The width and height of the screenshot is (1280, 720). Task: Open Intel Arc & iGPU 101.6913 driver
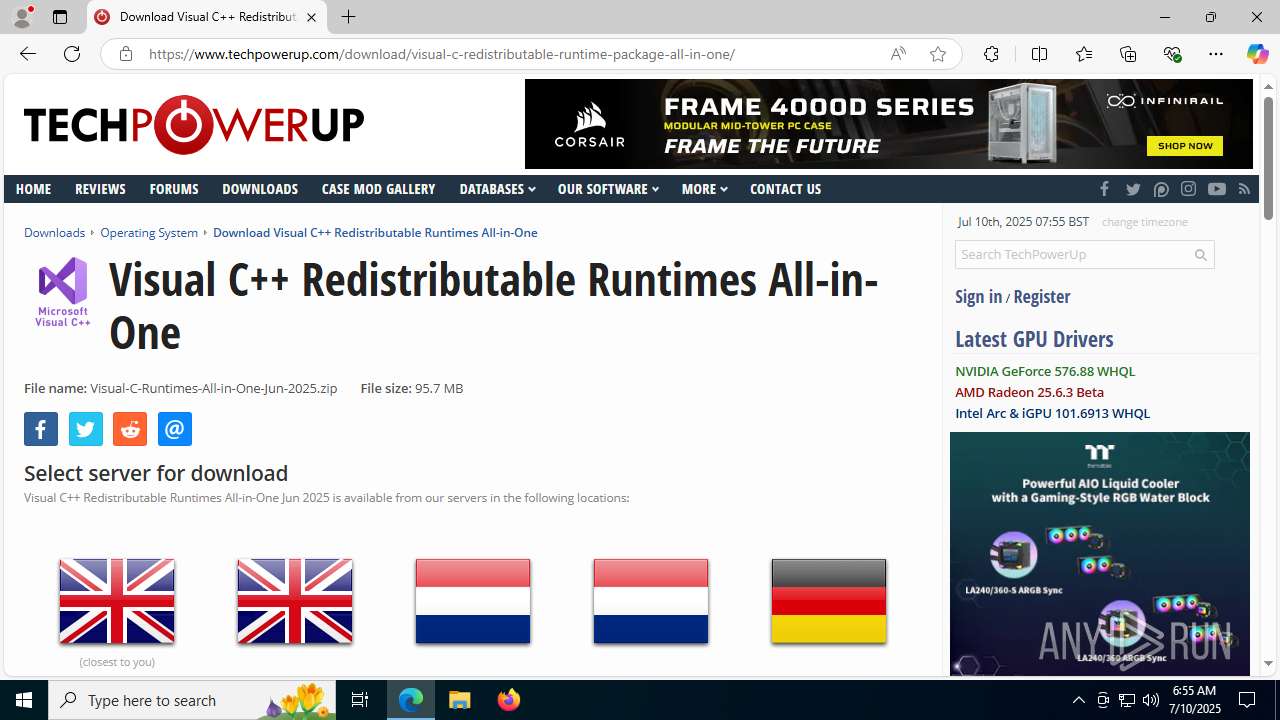pyautogui.click(x=1052, y=413)
